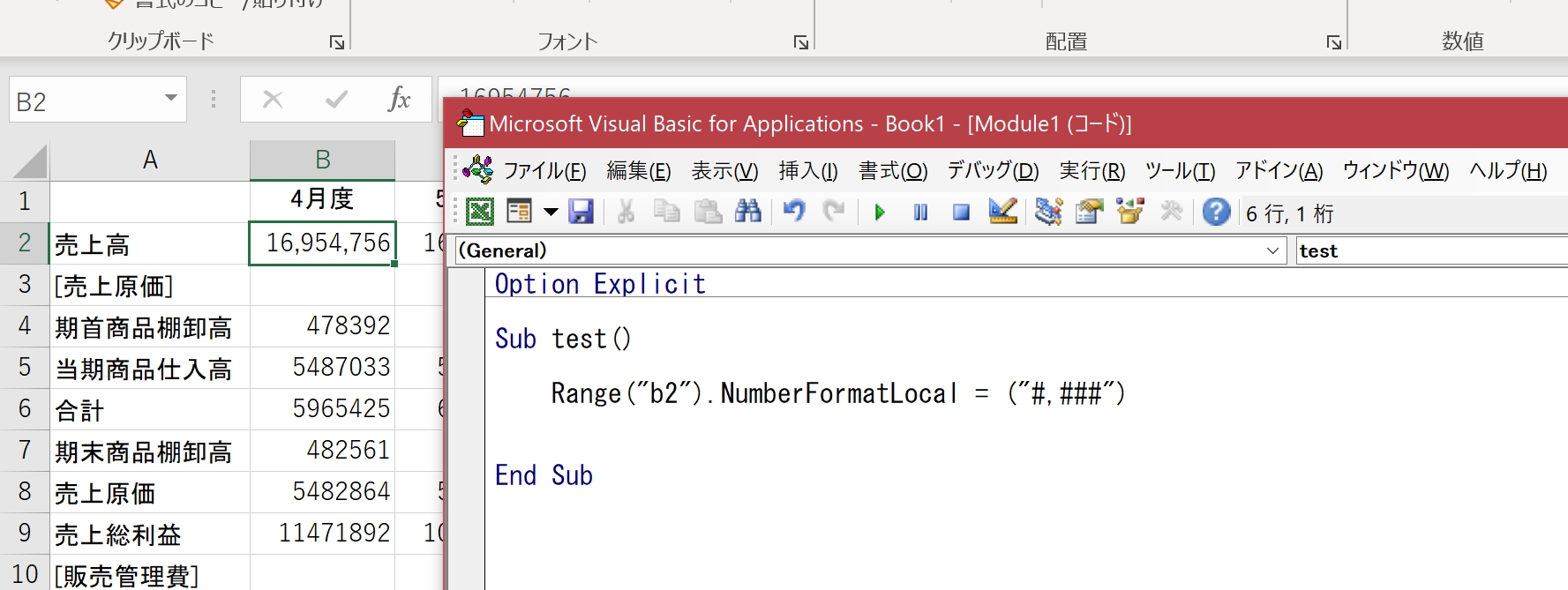Open the Object Browser from toolbar

point(1130,212)
